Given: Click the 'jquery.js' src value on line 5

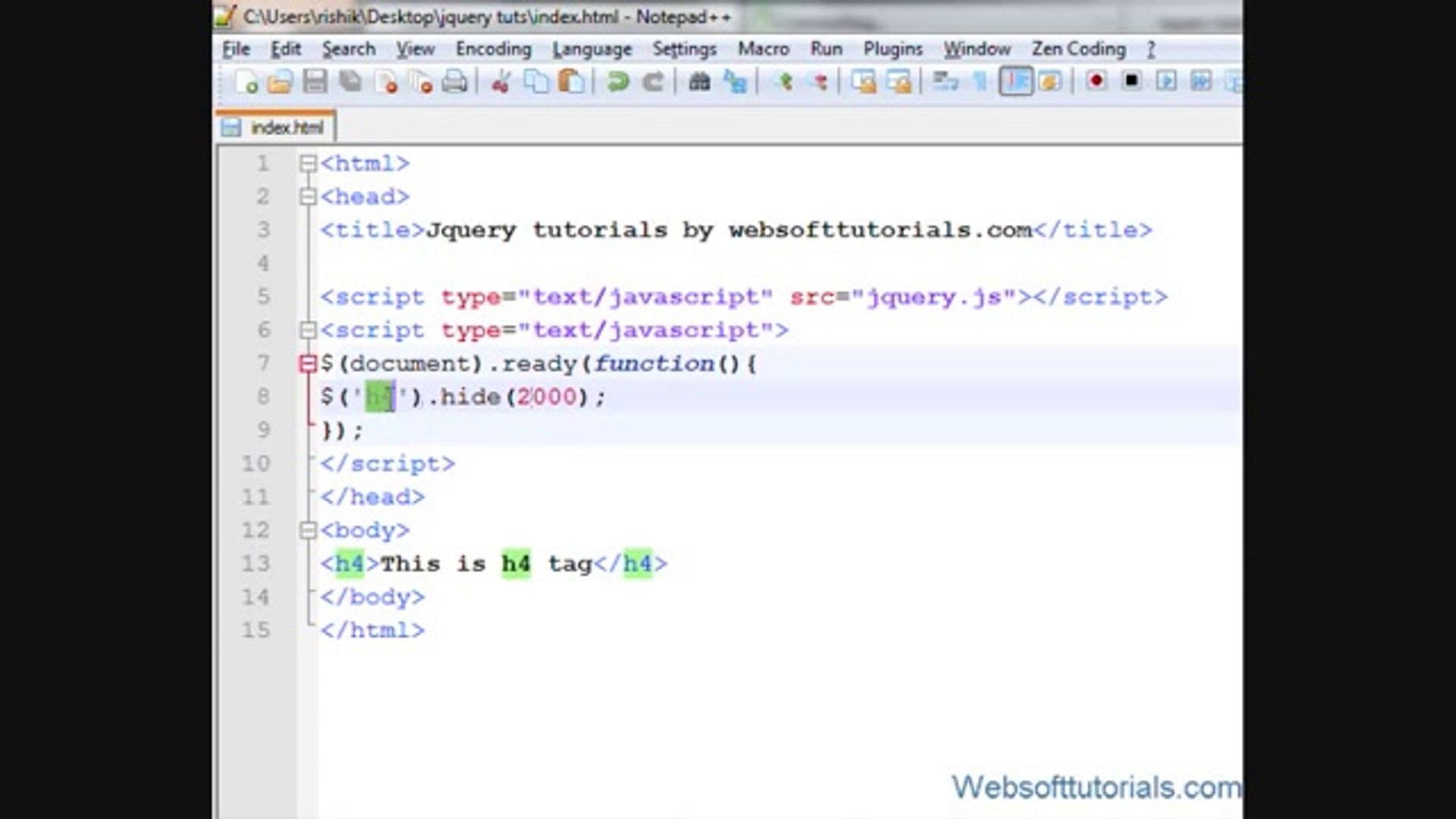Looking at the screenshot, I should click(x=934, y=297).
